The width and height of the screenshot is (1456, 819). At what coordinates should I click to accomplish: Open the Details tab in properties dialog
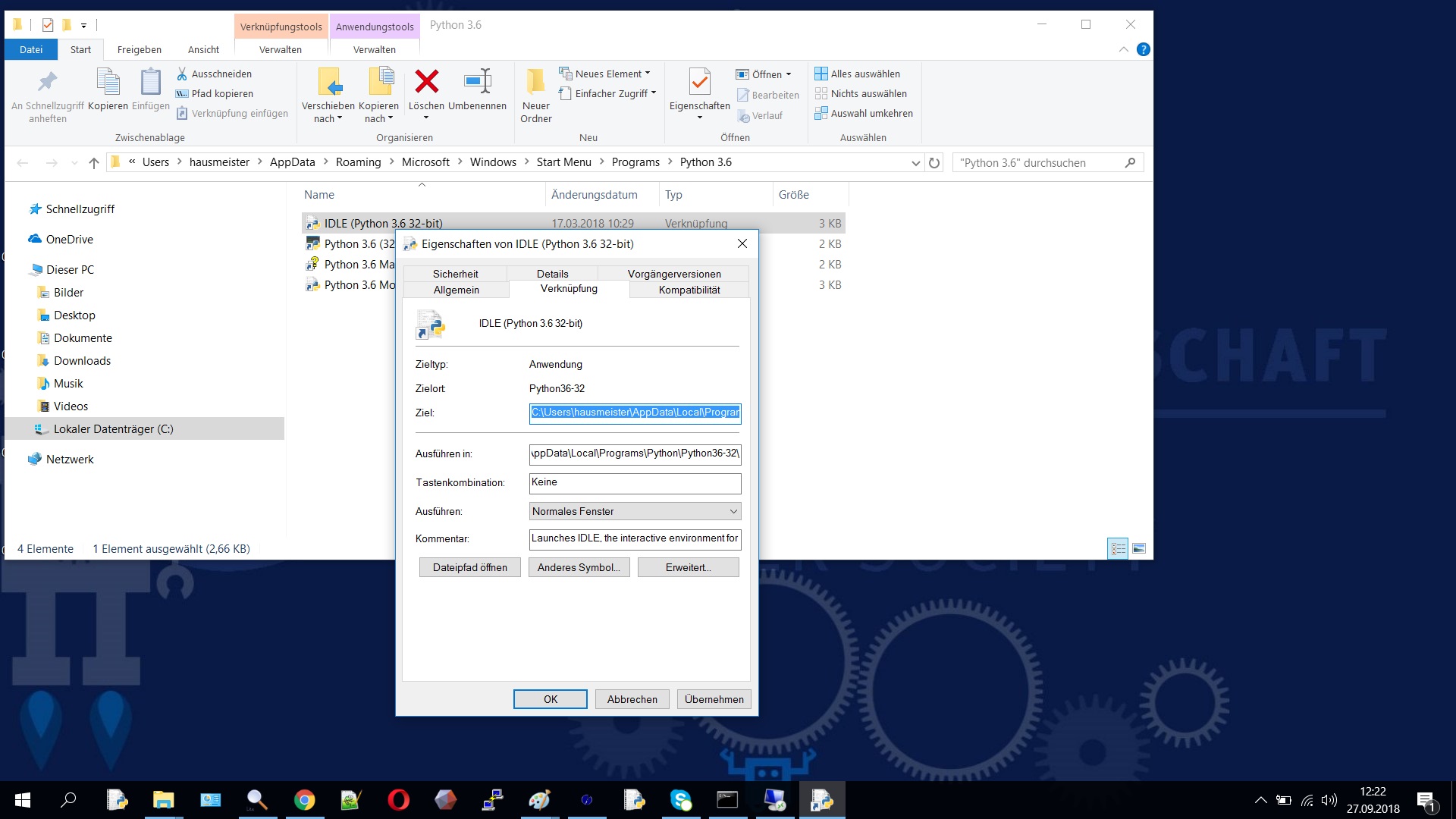(x=552, y=274)
